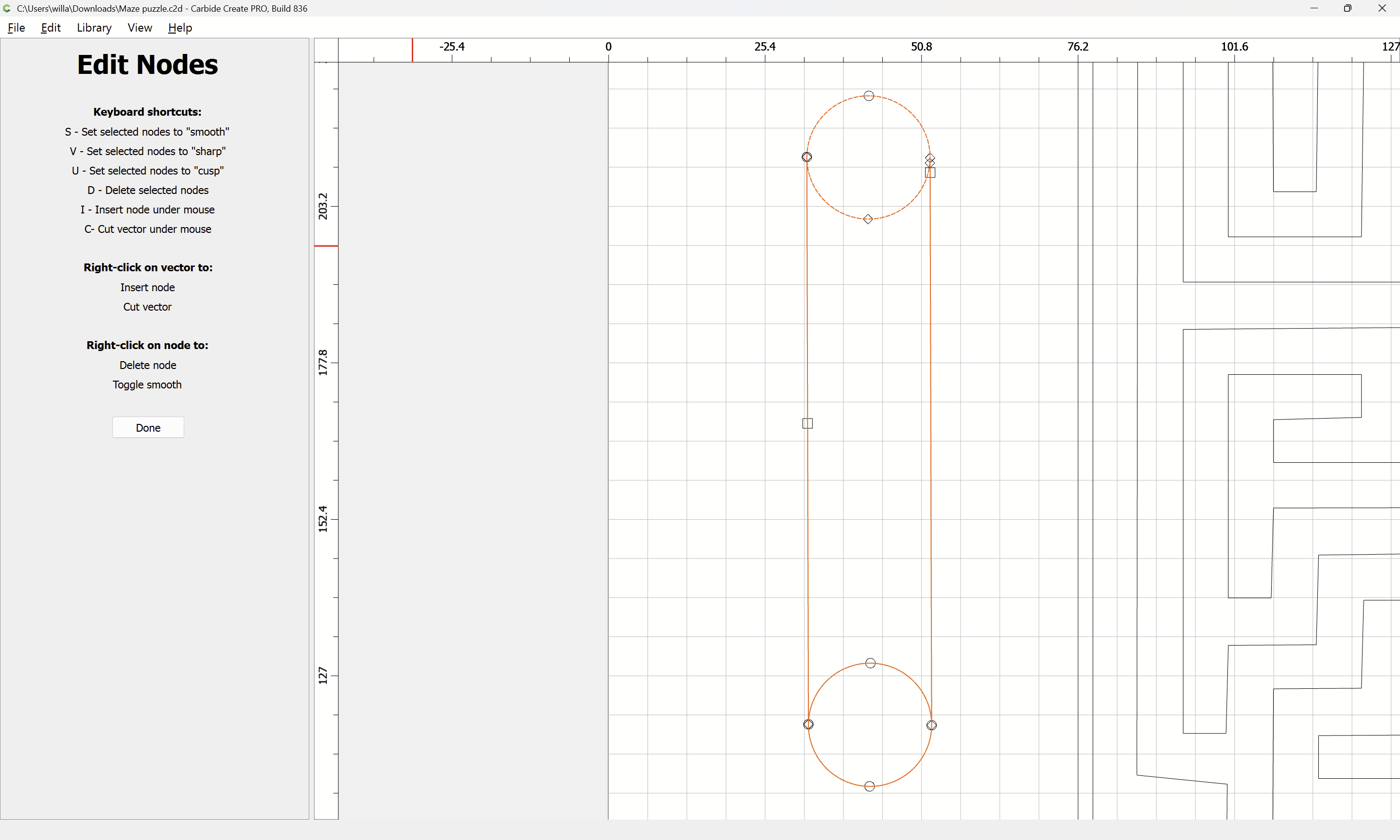Select left node of the dashed upper circle

[807, 157]
